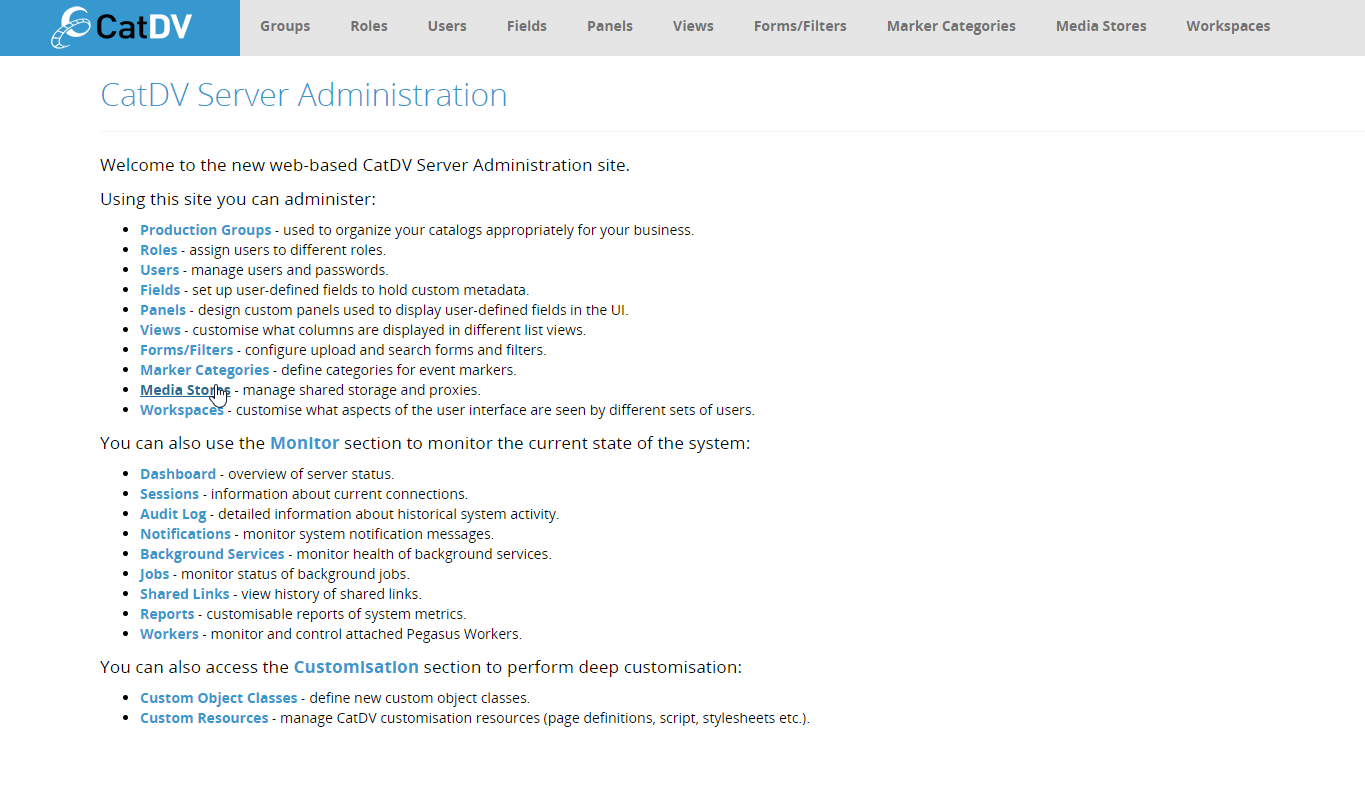Open the Custom Resources link
Image resolution: width=1365 pixels, height=786 pixels.
tap(204, 718)
